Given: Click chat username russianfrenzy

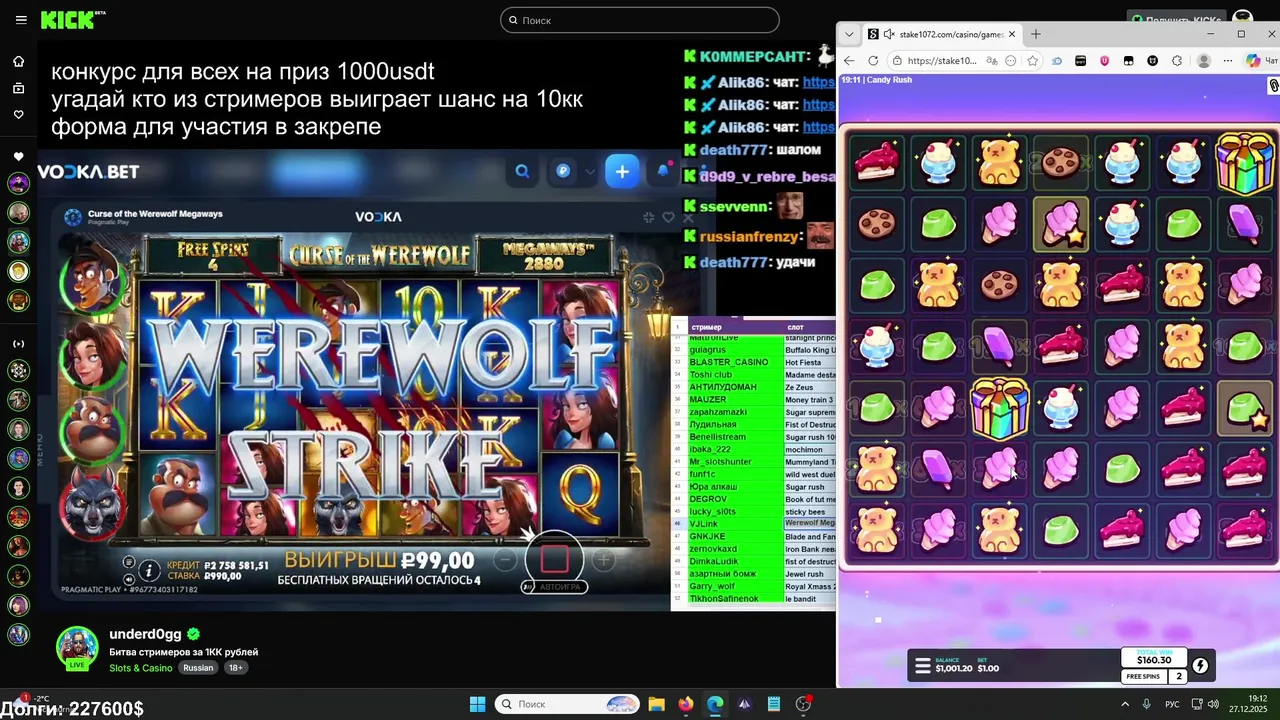Looking at the screenshot, I should coord(750,237).
